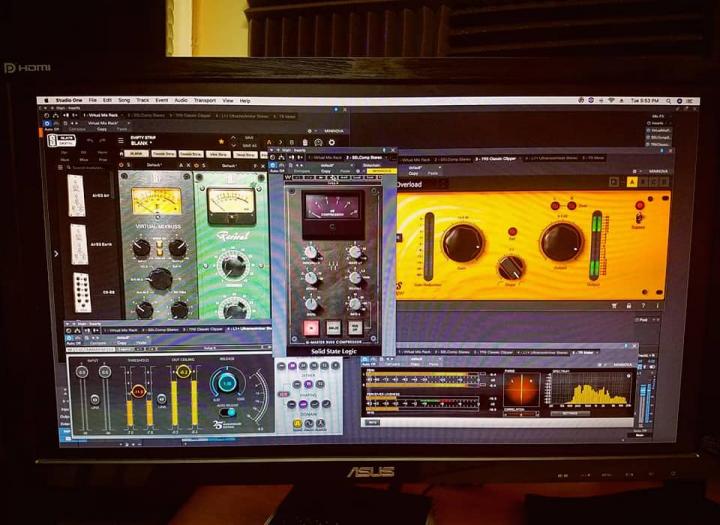Open the Apple menu
The width and height of the screenshot is (720, 525).
(x=45, y=100)
